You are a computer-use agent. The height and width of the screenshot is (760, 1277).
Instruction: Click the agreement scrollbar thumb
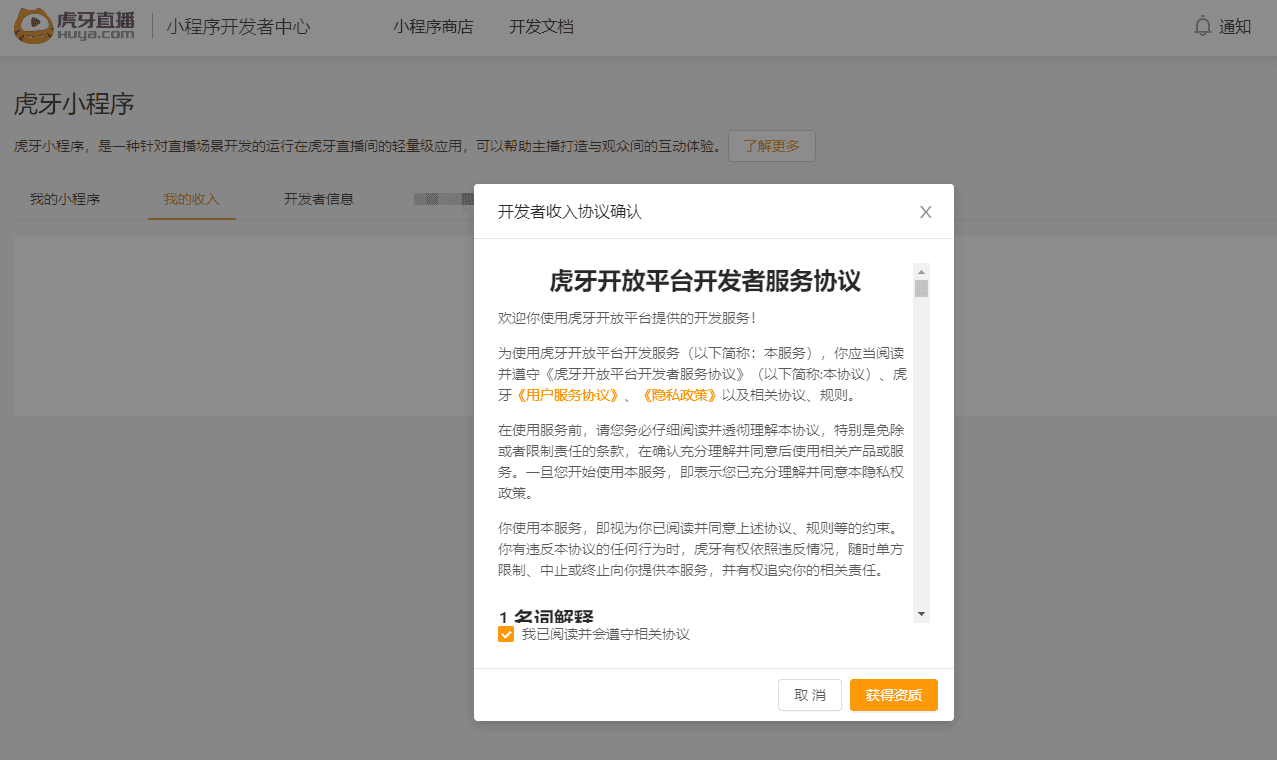(921, 289)
